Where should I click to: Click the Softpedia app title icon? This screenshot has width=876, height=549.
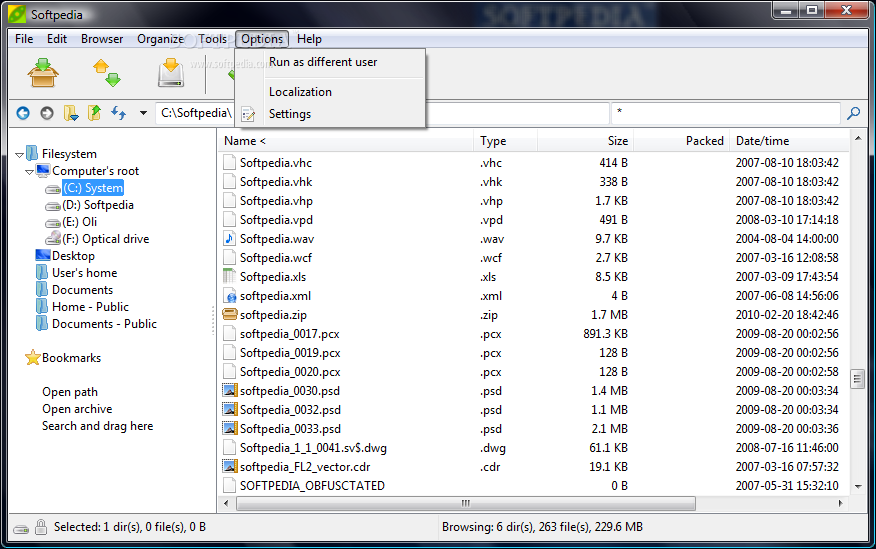pyautogui.click(x=17, y=15)
